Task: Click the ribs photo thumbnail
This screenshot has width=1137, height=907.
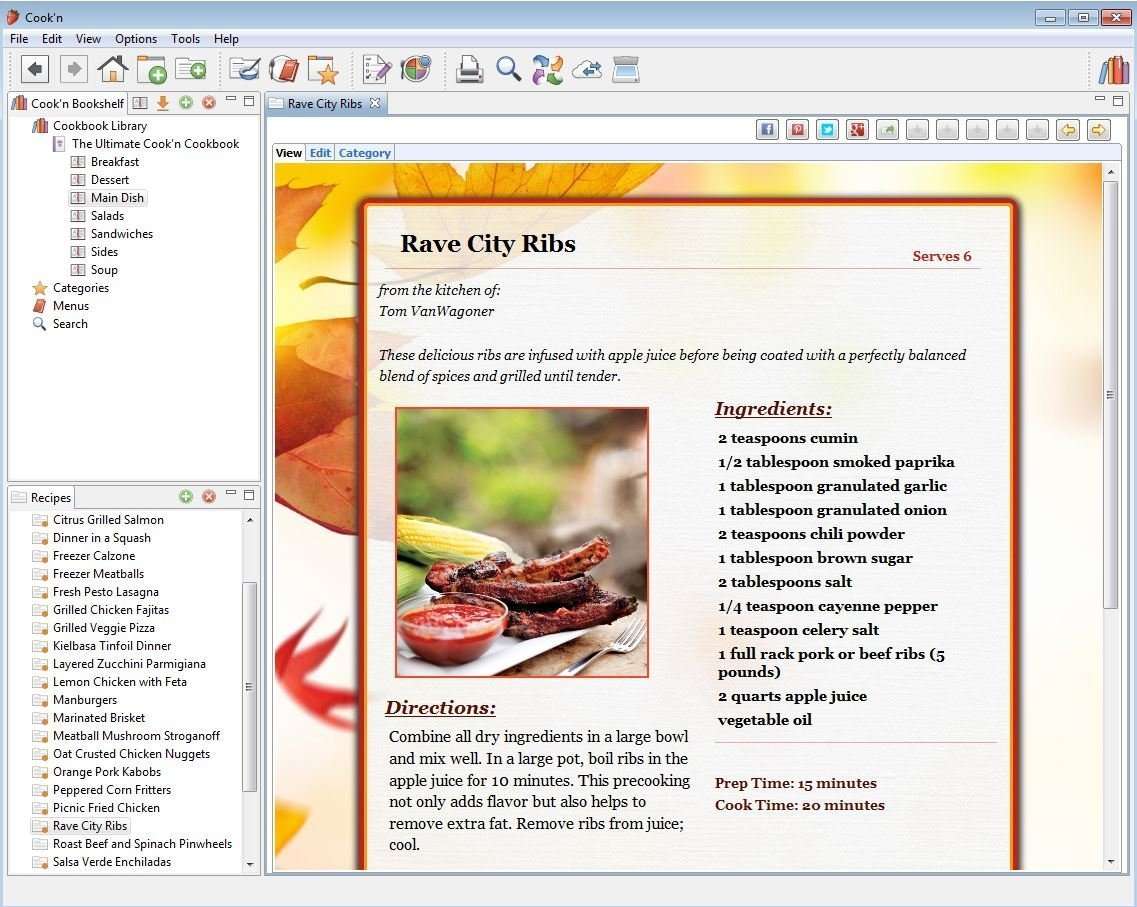Action: pyautogui.click(x=522, y=542)
